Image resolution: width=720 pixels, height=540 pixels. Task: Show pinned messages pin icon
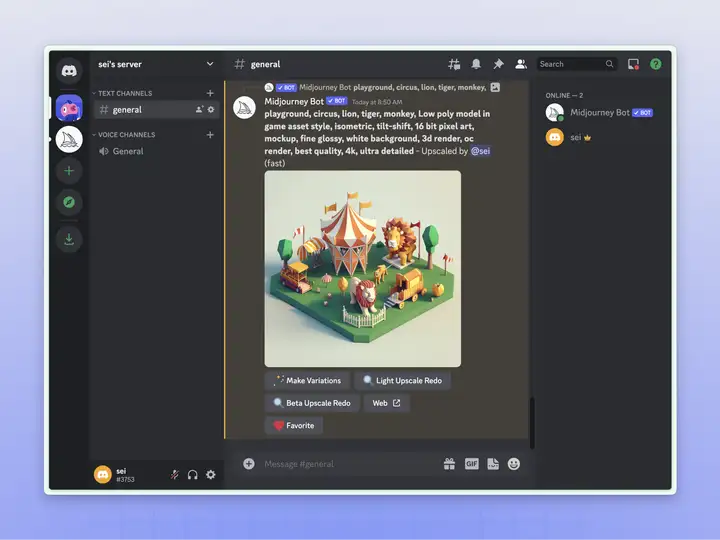click(498, 64)
